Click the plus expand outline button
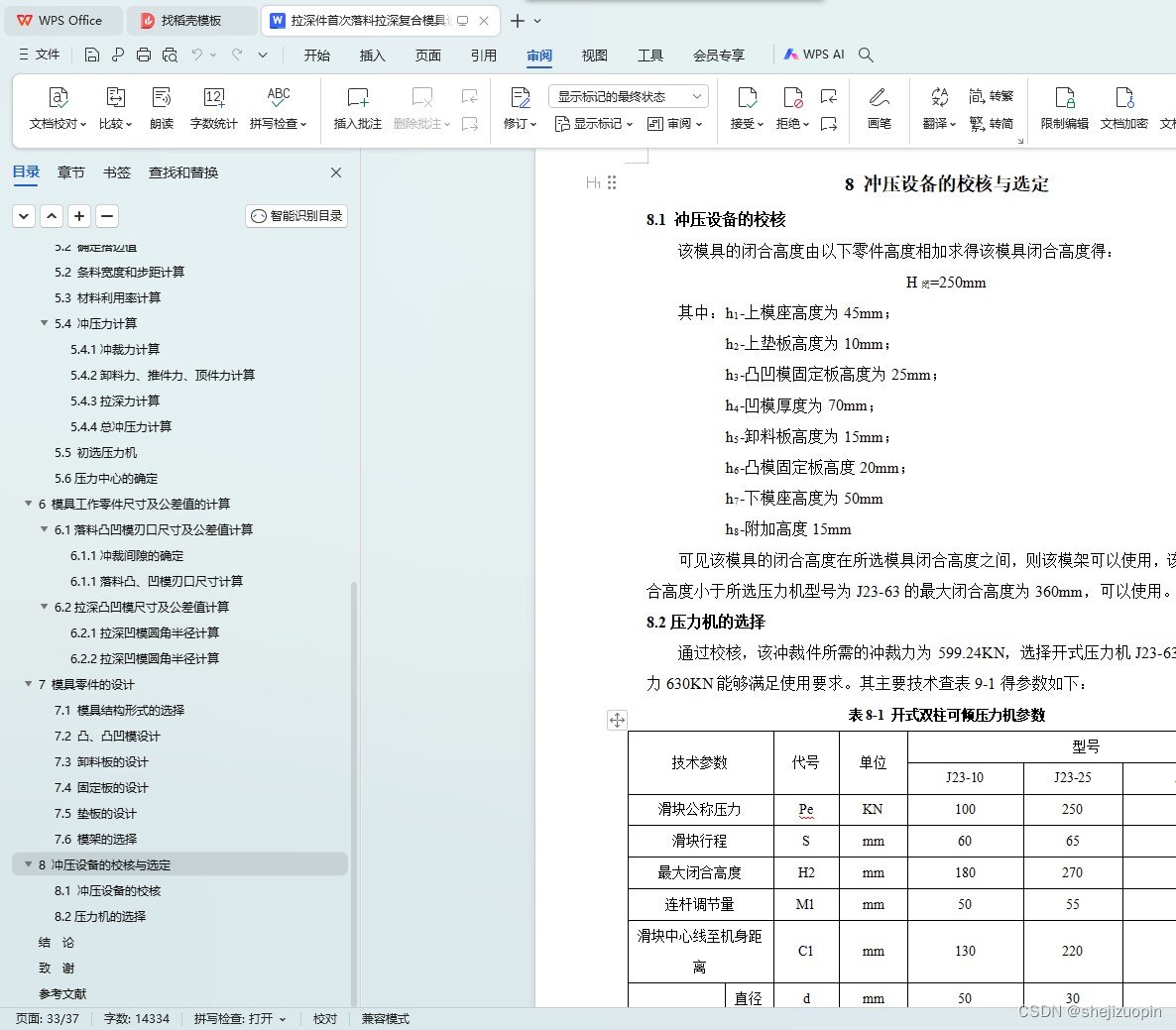 [79, 216]
